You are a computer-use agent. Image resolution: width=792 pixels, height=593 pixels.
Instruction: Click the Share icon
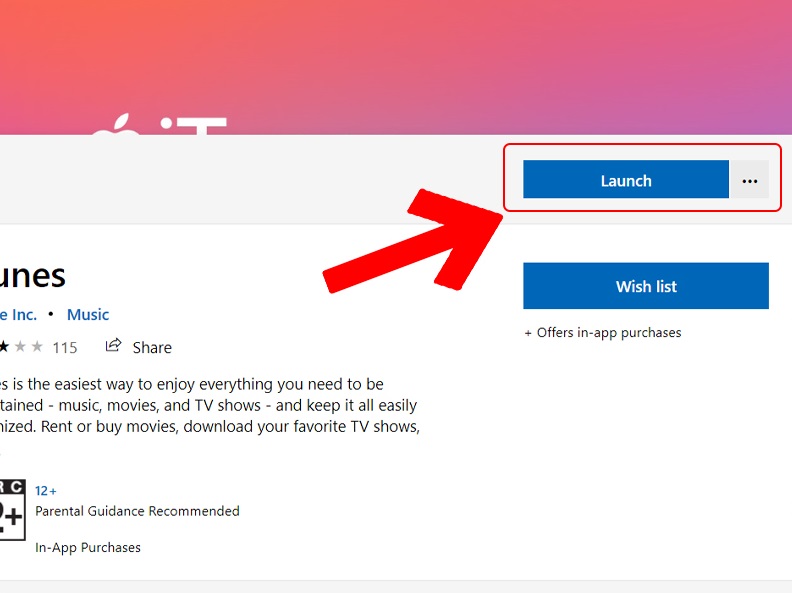(x=114, y=345)
